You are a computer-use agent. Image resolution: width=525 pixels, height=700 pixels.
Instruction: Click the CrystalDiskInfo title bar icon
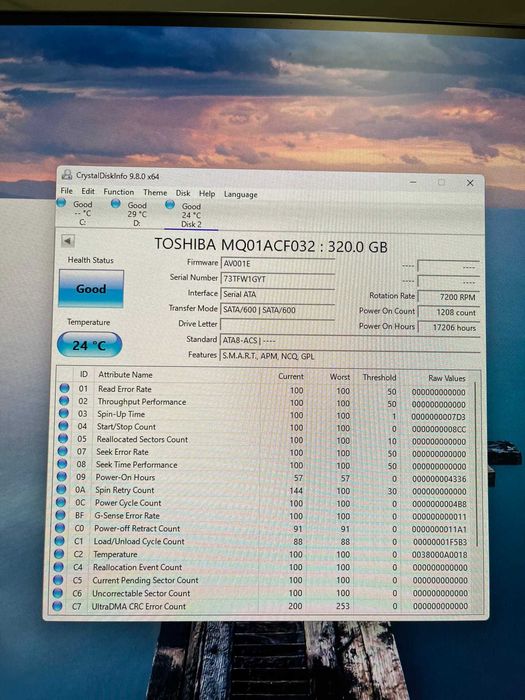click(x=67, y=175)
